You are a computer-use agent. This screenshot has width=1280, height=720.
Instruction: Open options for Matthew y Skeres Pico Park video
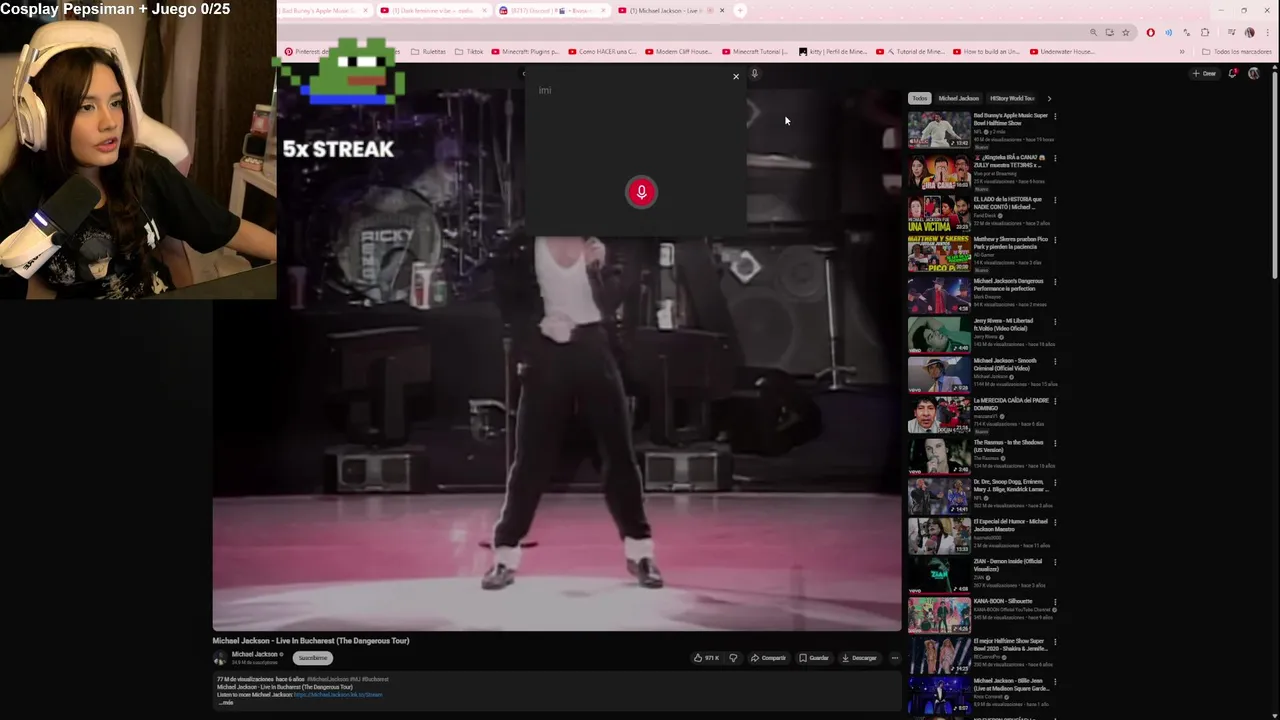pos(1055,240)
